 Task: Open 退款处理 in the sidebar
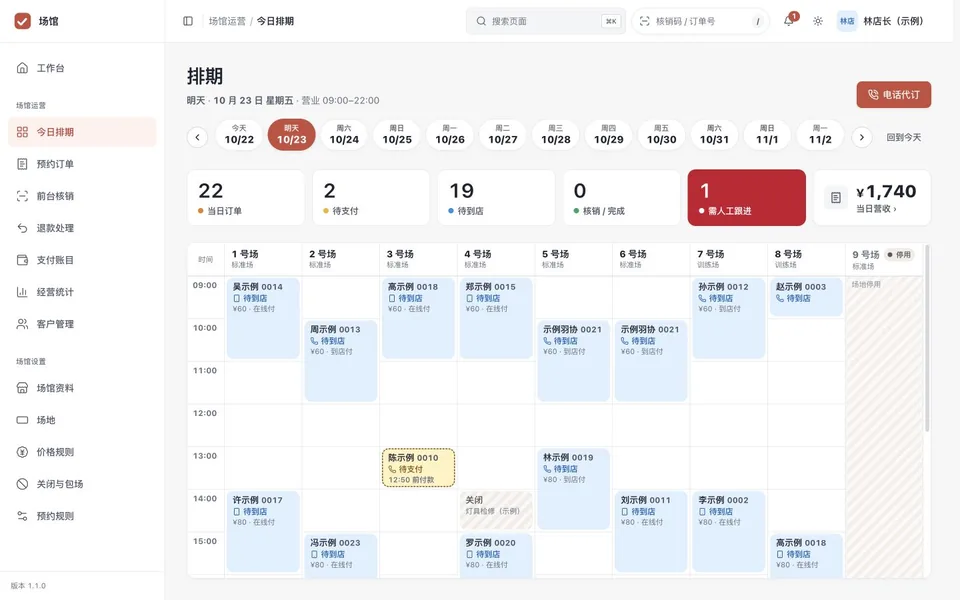coord(82,228)
